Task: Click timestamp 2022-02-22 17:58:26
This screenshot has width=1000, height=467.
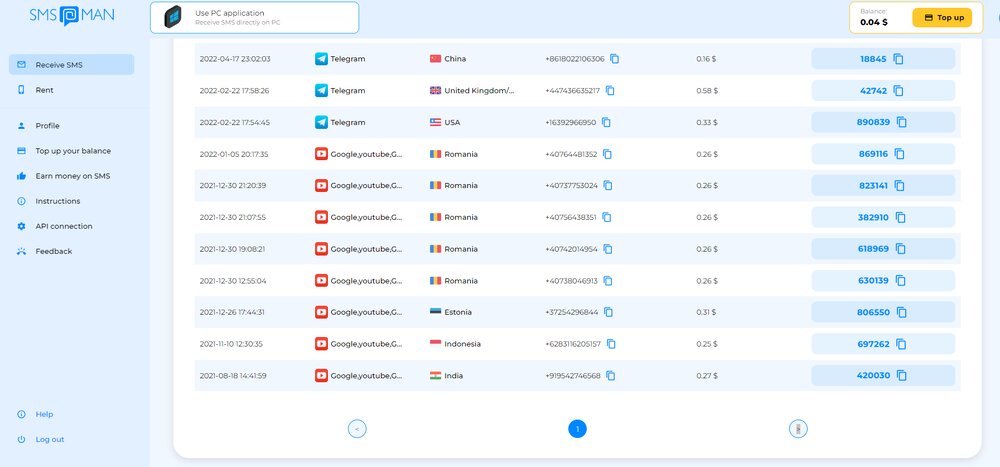Action: [x=234, y=91]
